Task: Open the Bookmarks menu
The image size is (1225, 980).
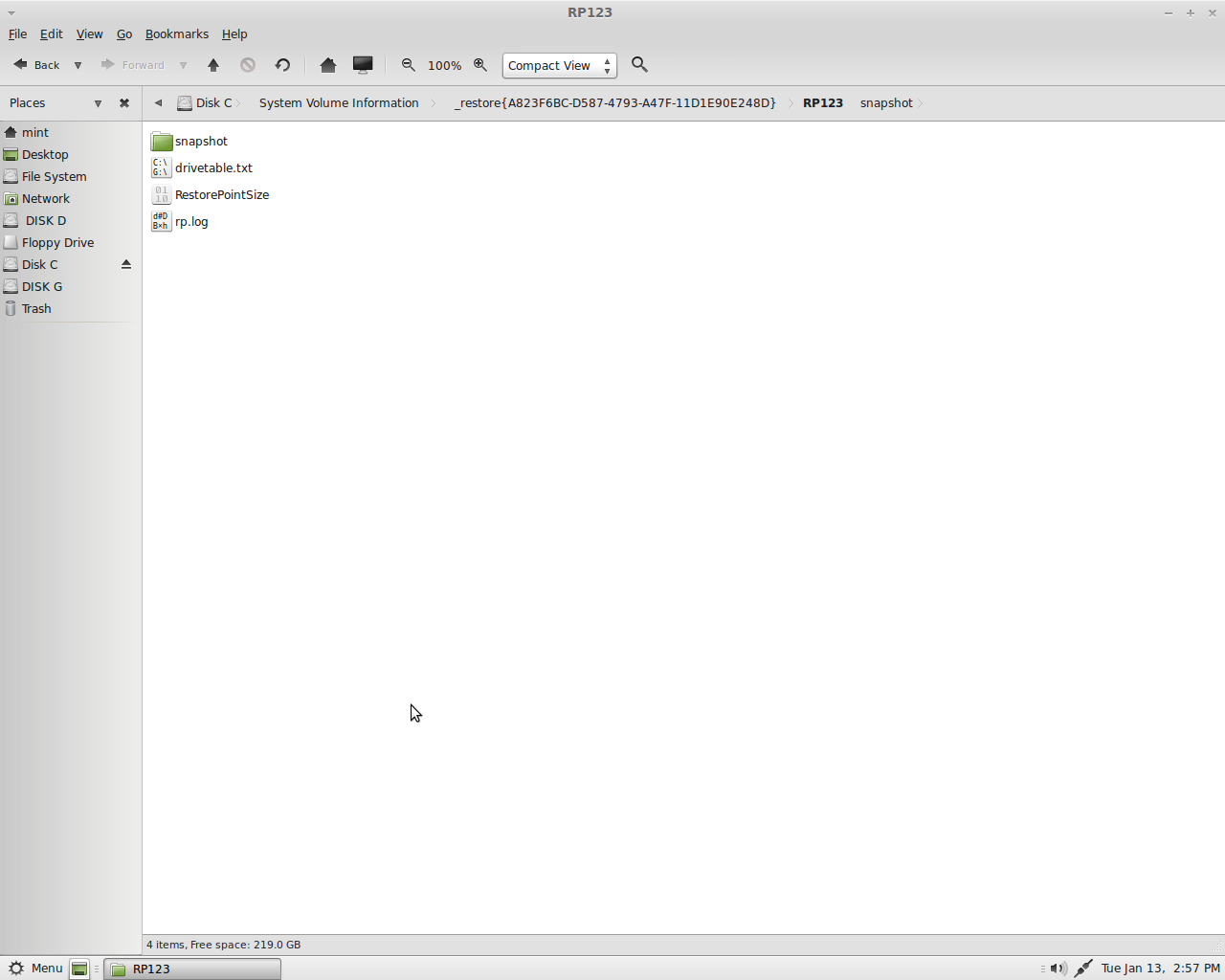Action: tap(177, 33)
